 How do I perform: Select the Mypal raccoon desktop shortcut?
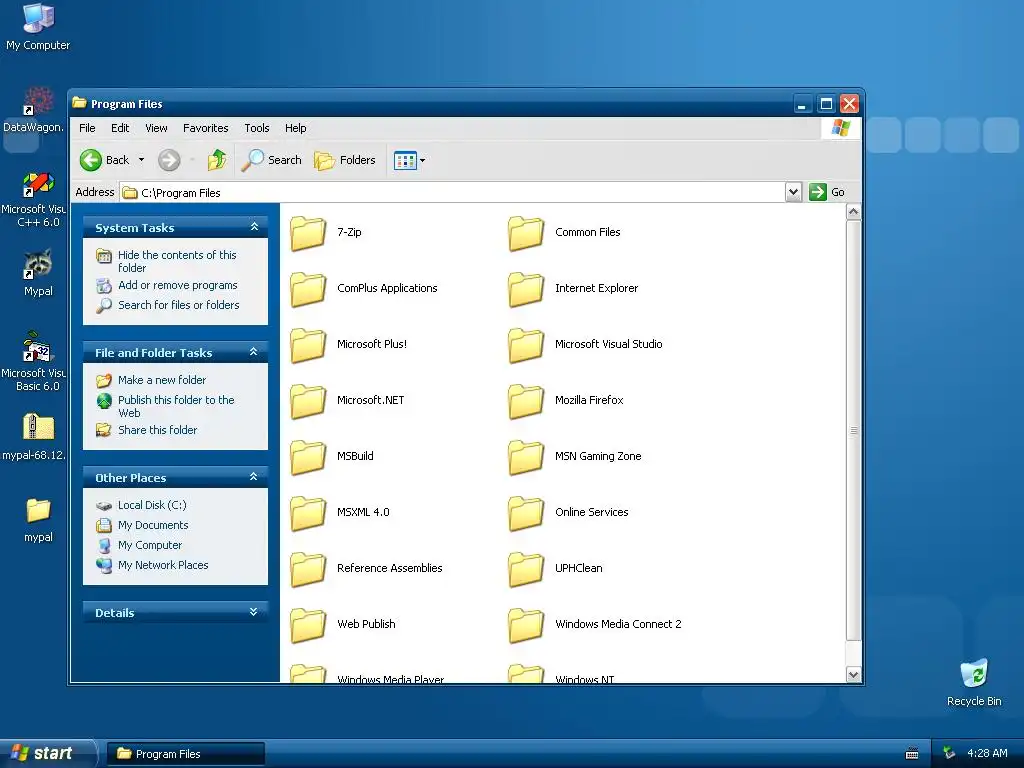38,265
